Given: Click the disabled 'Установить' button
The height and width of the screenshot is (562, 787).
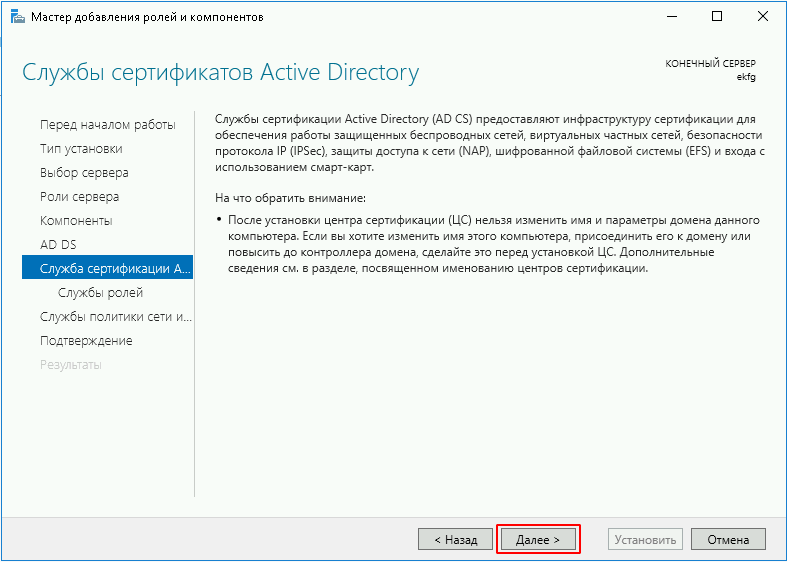Looking at the screenshot, I should [645, 539].
